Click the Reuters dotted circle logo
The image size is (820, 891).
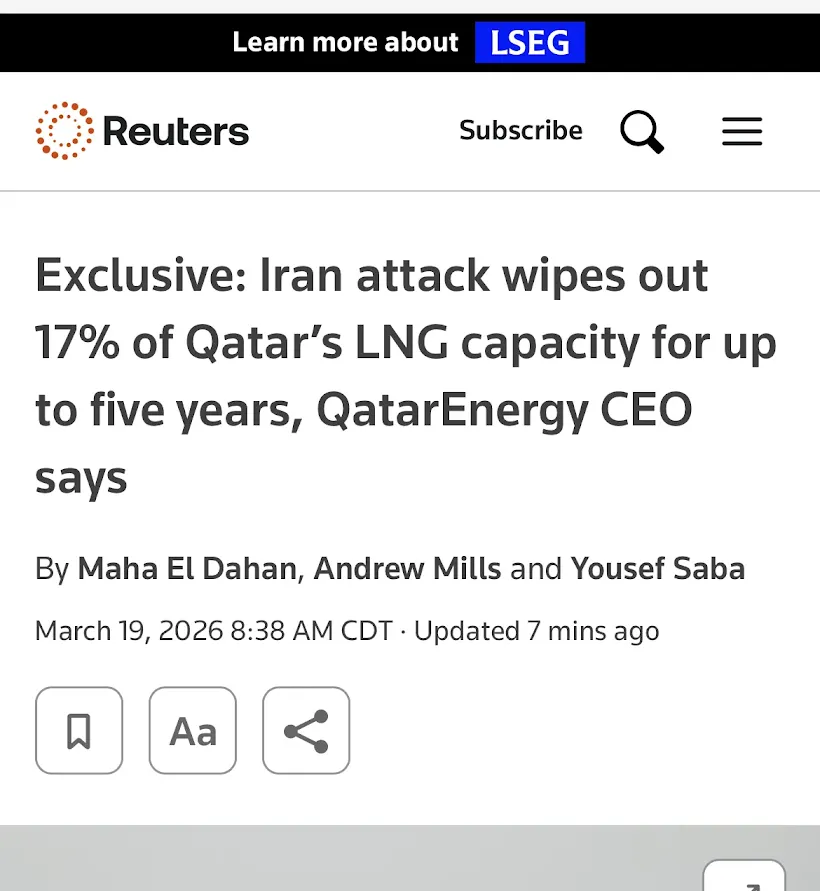click(x=65, y=130)
